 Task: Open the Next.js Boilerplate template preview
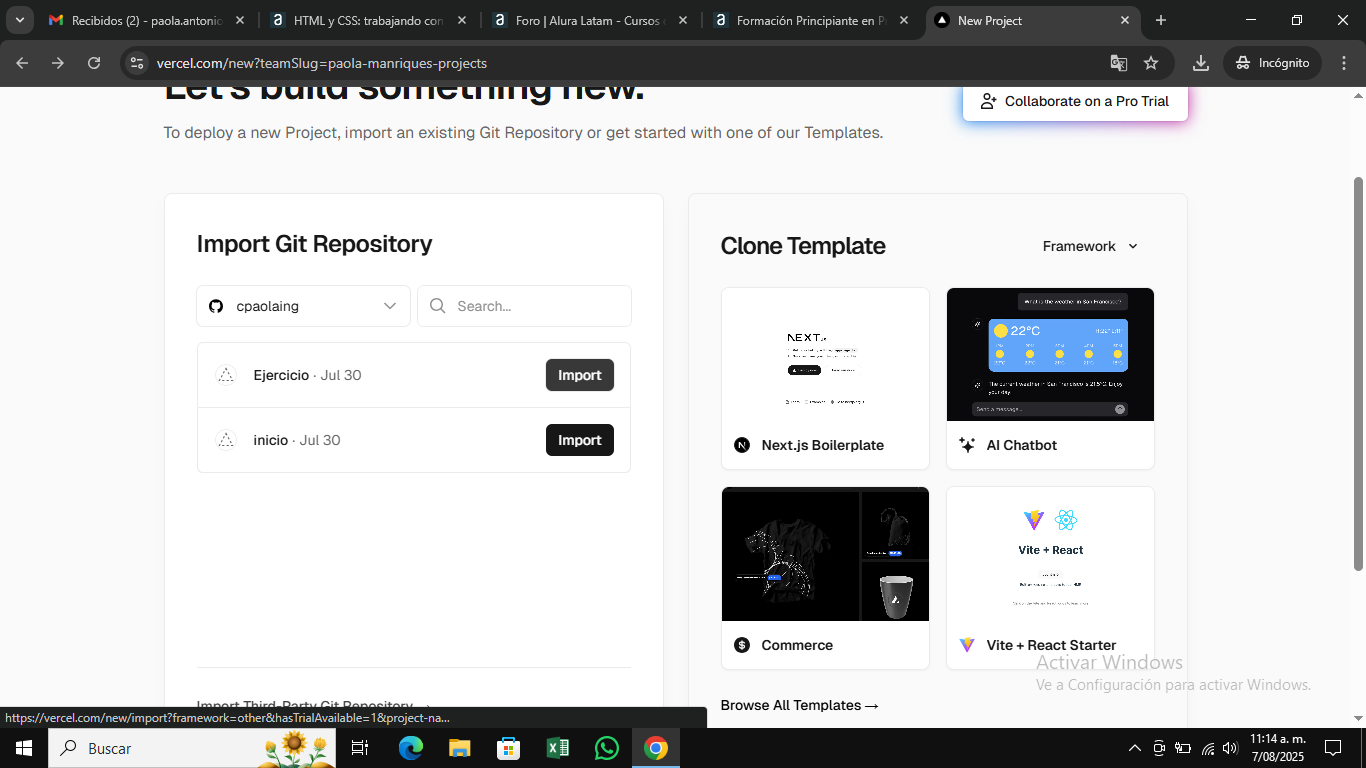click(825, 355)
